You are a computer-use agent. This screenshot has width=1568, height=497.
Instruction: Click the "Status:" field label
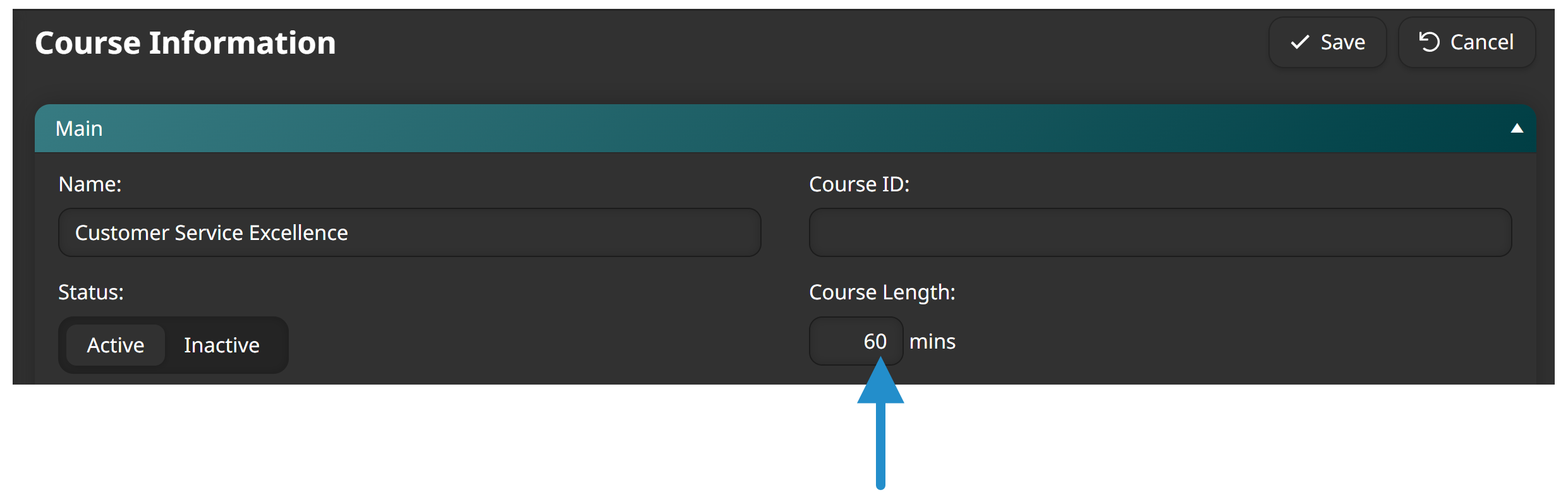[x=91, y=292]
